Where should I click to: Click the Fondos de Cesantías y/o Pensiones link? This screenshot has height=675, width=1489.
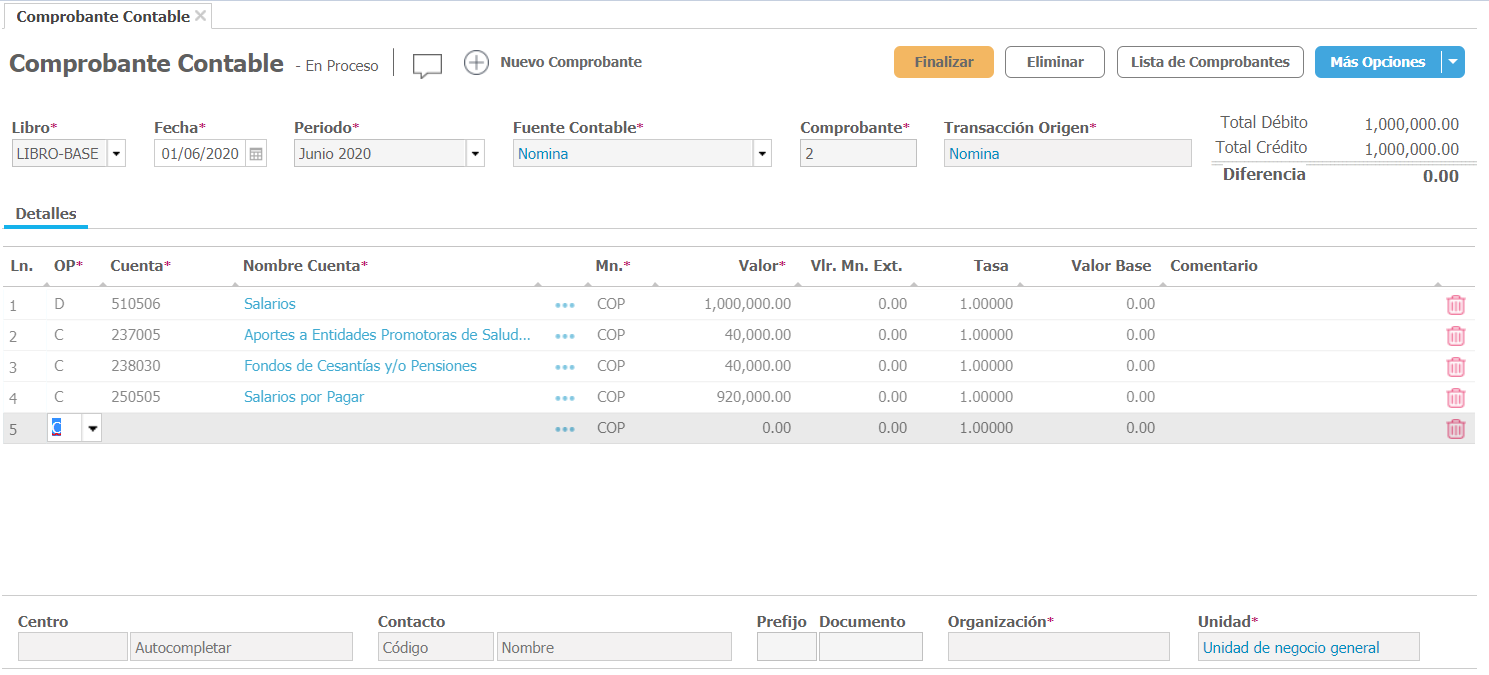(360, 366)
